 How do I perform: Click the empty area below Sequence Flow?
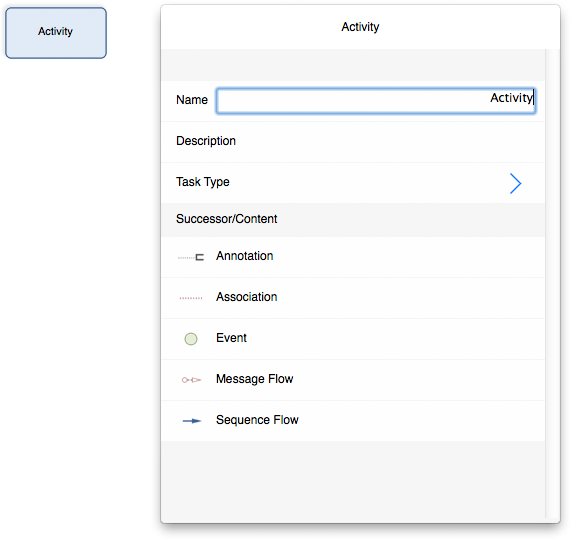353,479
